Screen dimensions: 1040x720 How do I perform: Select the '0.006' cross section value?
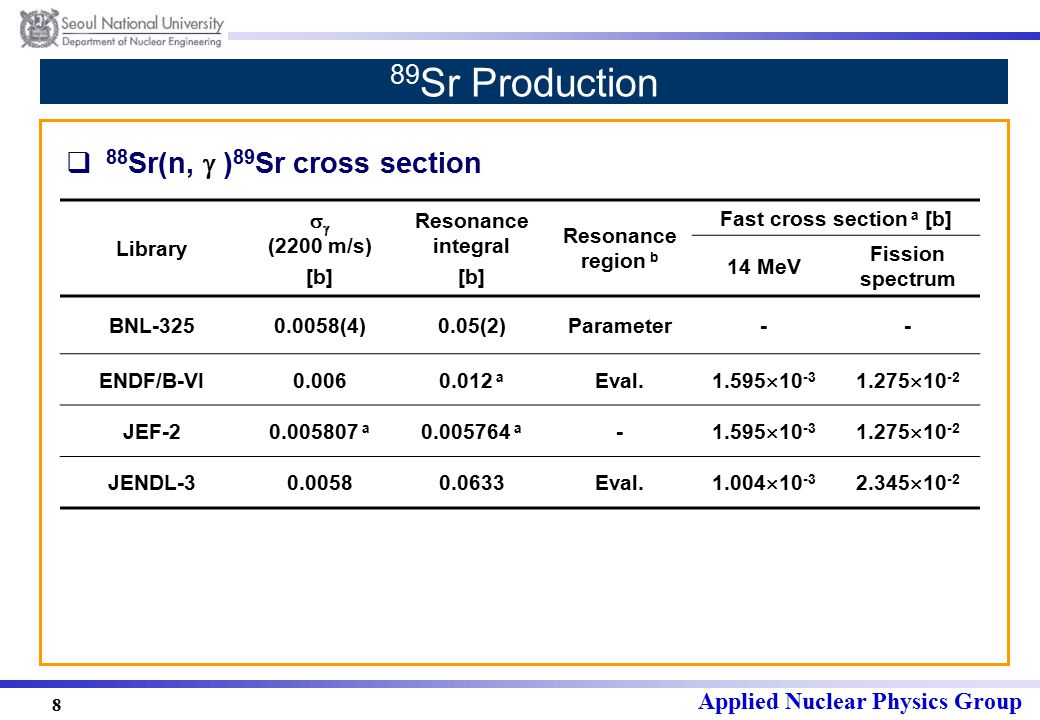click(x=320, y=381)
